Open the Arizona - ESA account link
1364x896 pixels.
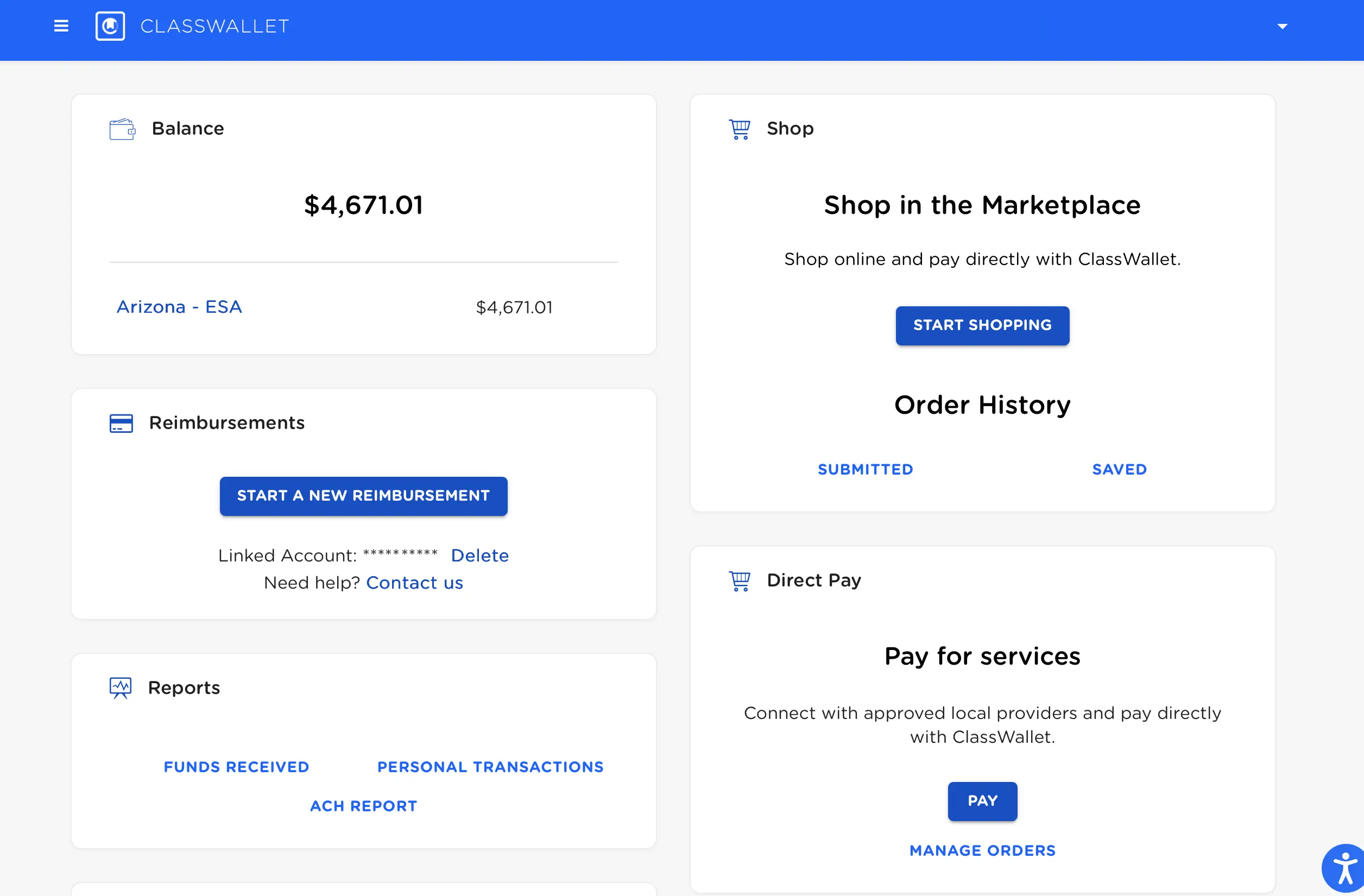[179, 307]
